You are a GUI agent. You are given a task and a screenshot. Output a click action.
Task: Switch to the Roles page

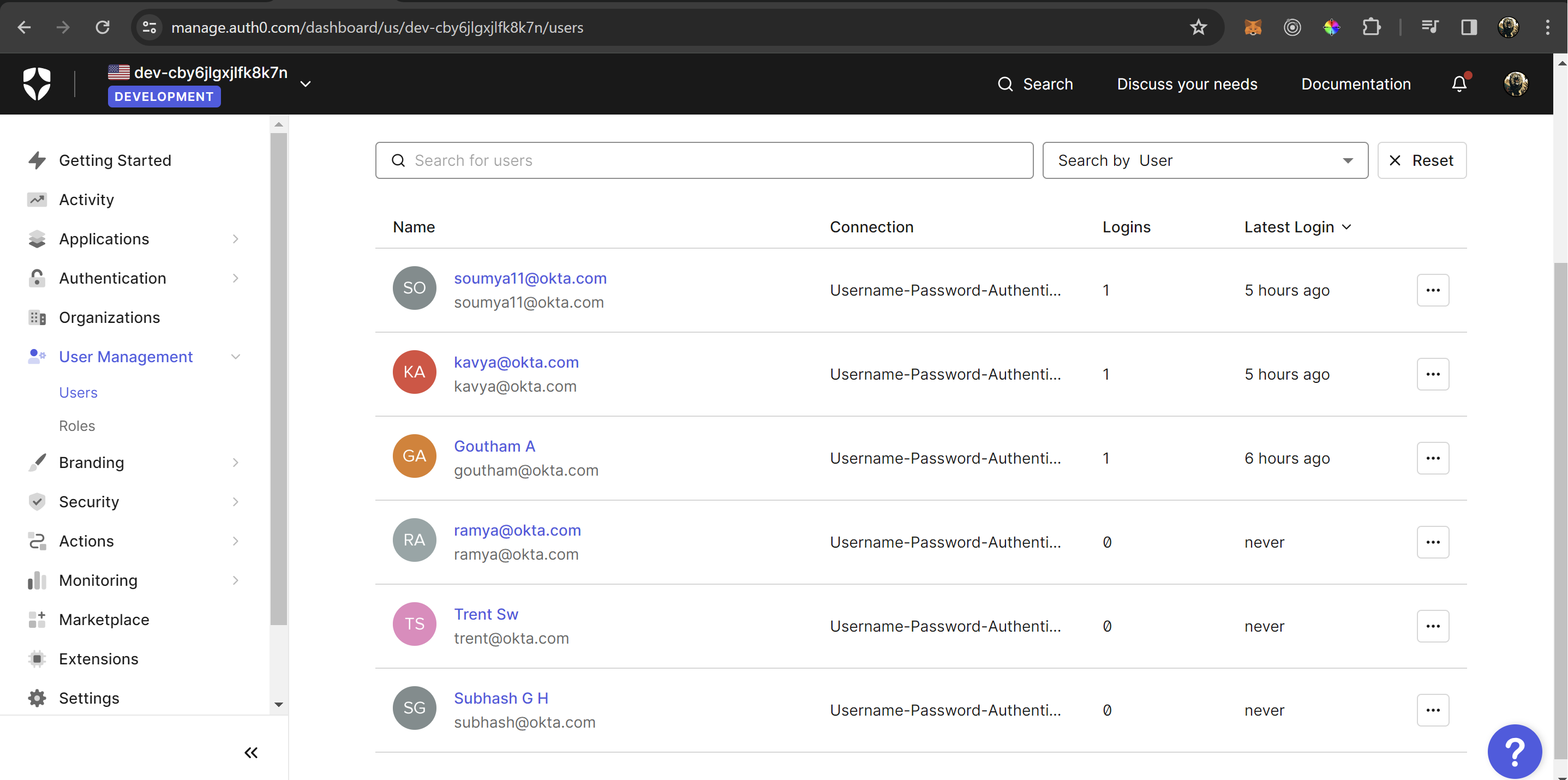click(x=77, y=425)
